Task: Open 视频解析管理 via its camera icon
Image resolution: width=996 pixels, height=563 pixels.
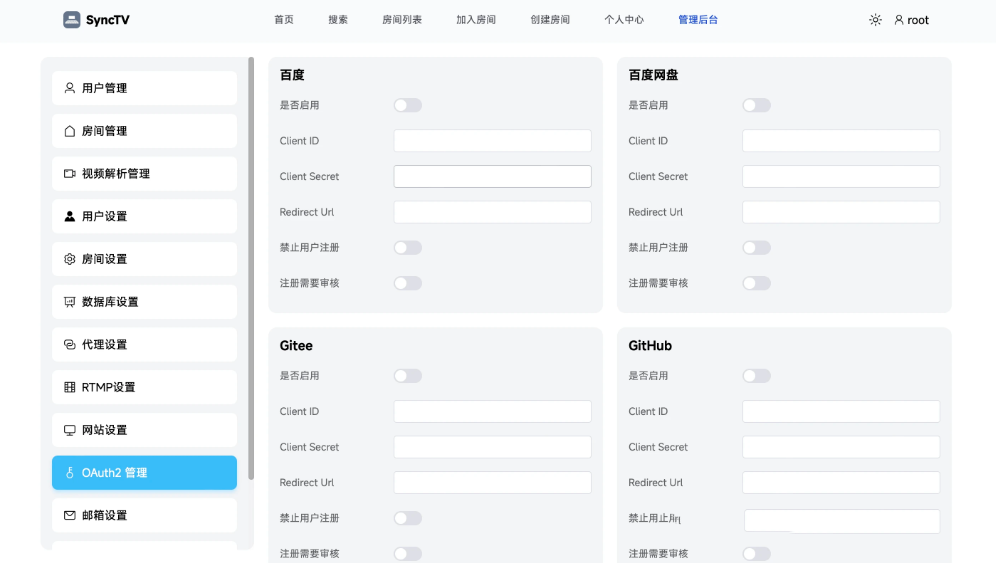Action: pyautogui.click(x=70, y=173)
